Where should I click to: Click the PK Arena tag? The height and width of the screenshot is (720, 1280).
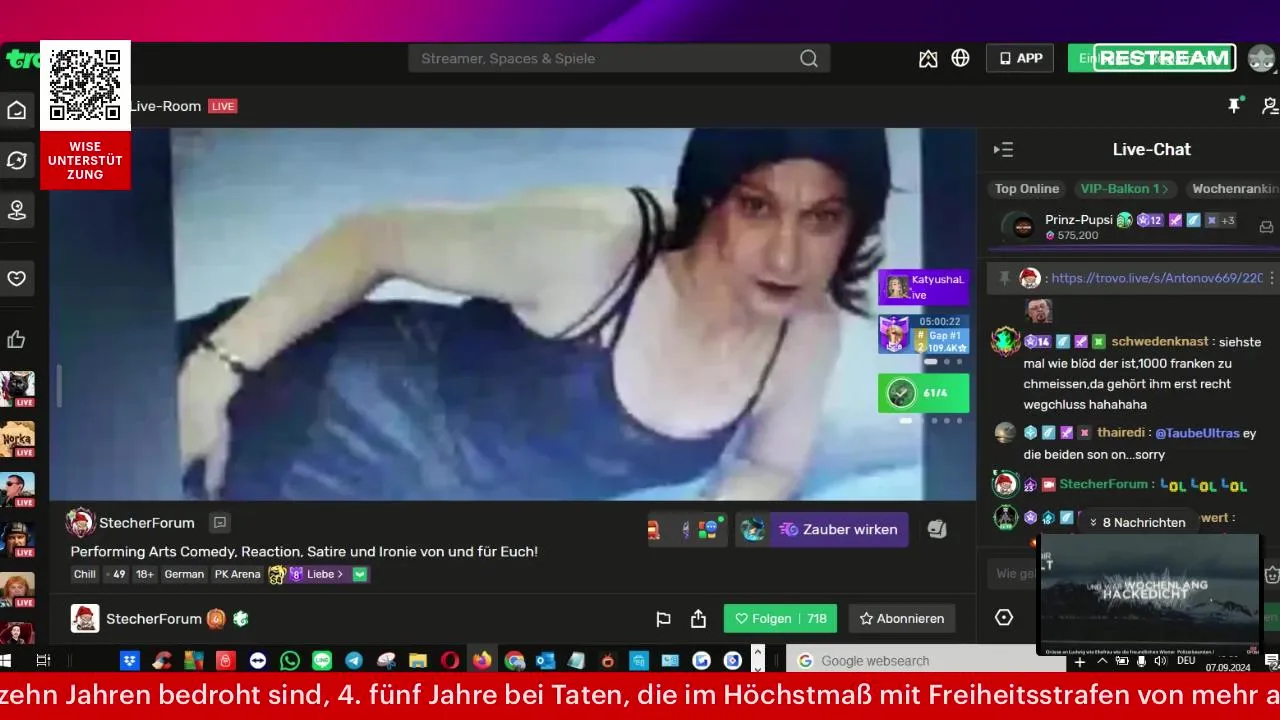point(237,574)
